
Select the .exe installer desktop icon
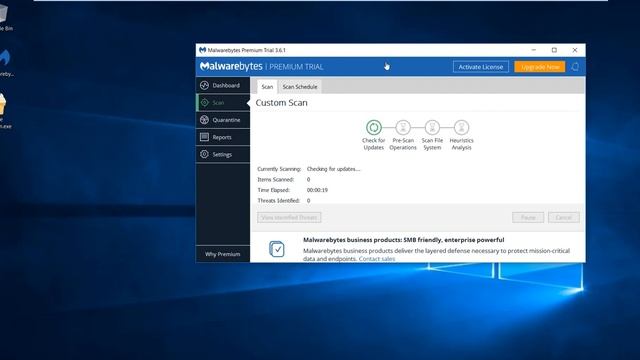pos(5,111)
